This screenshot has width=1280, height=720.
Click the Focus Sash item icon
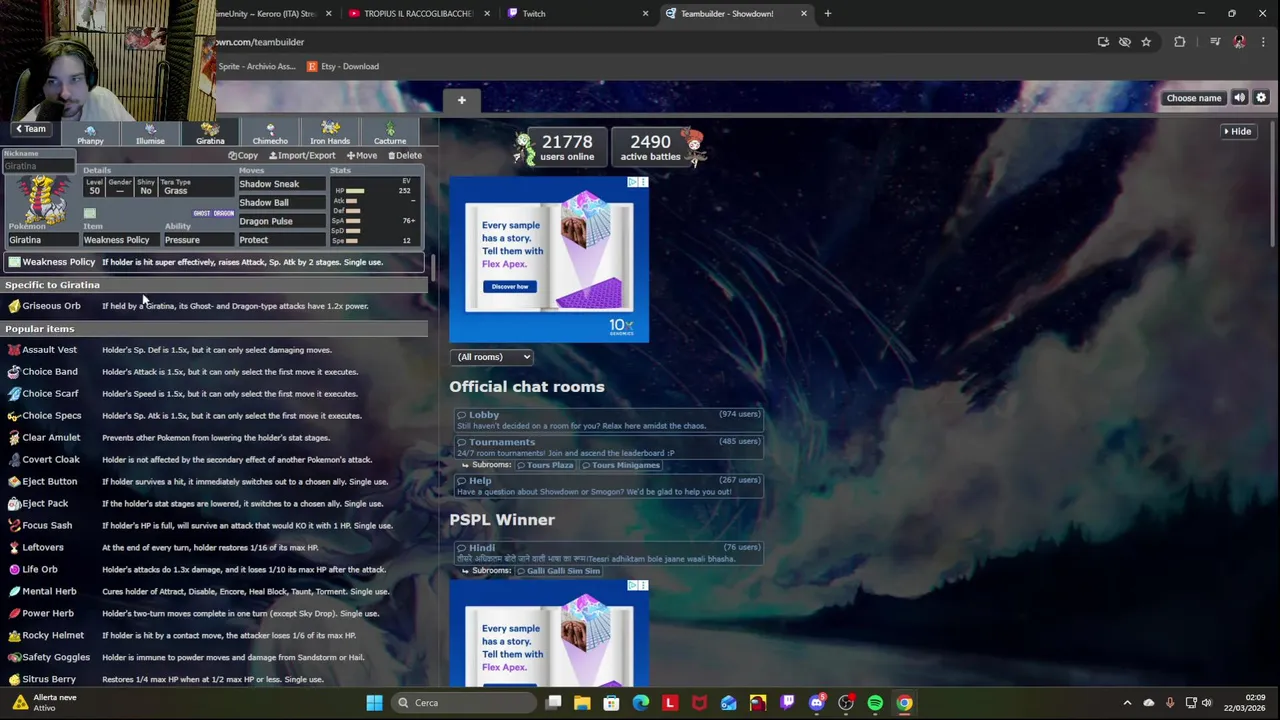click(x=13, y=526)
